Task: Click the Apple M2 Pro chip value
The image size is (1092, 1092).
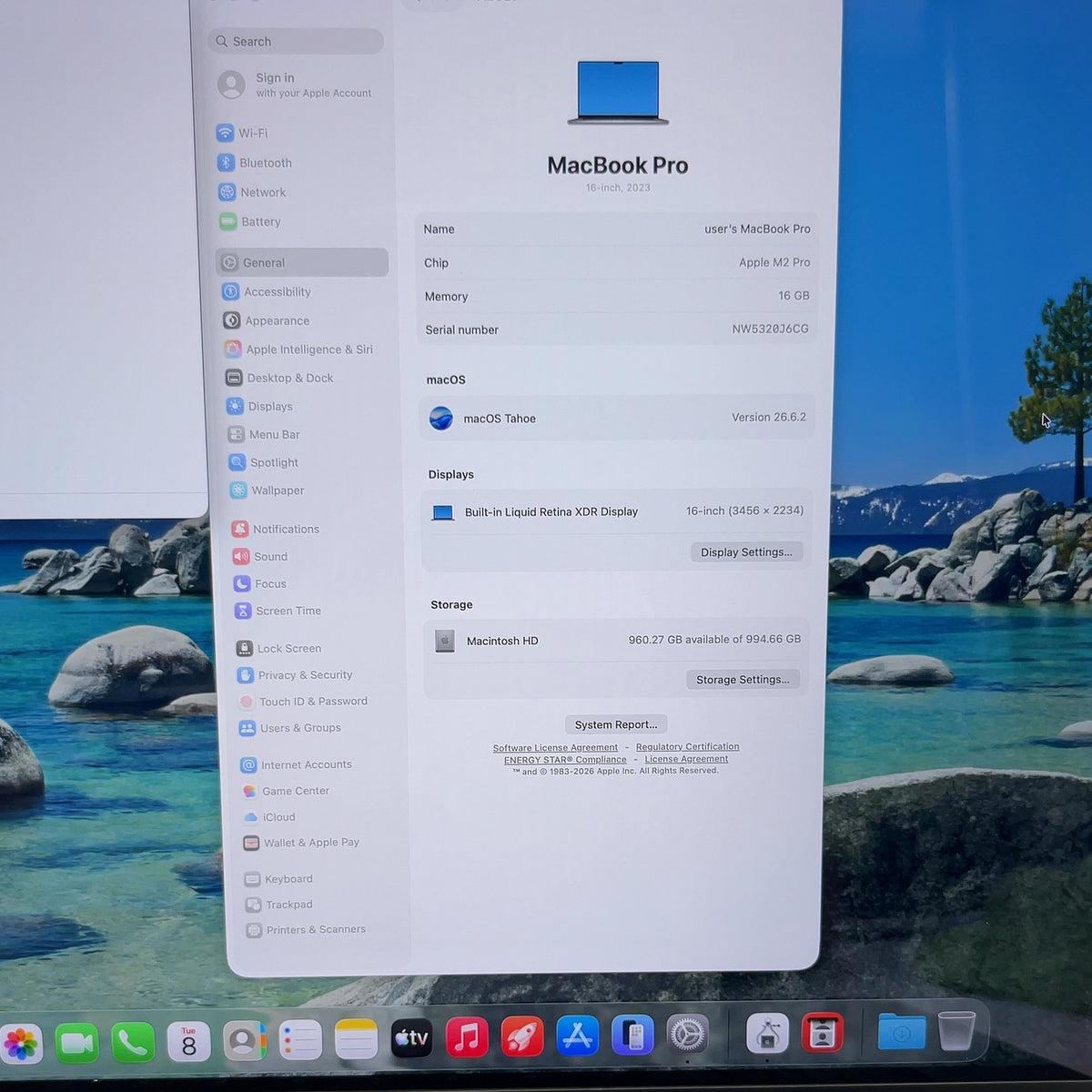Action: (774, 262)
